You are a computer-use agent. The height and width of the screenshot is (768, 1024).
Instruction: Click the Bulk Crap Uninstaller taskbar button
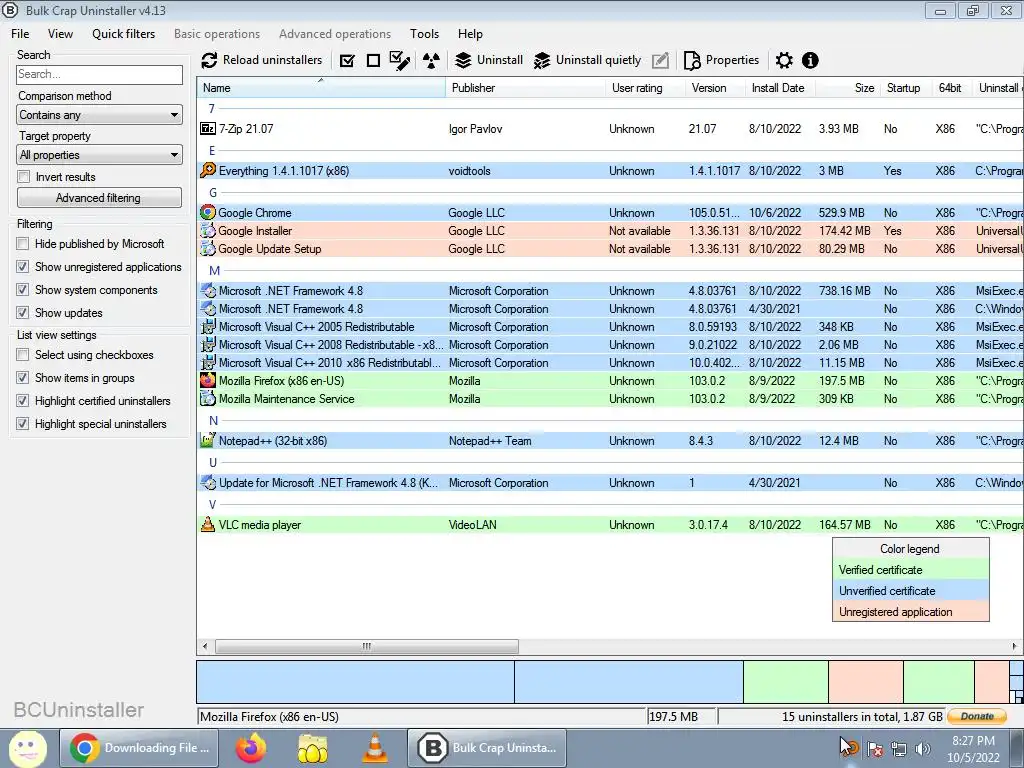487,748
